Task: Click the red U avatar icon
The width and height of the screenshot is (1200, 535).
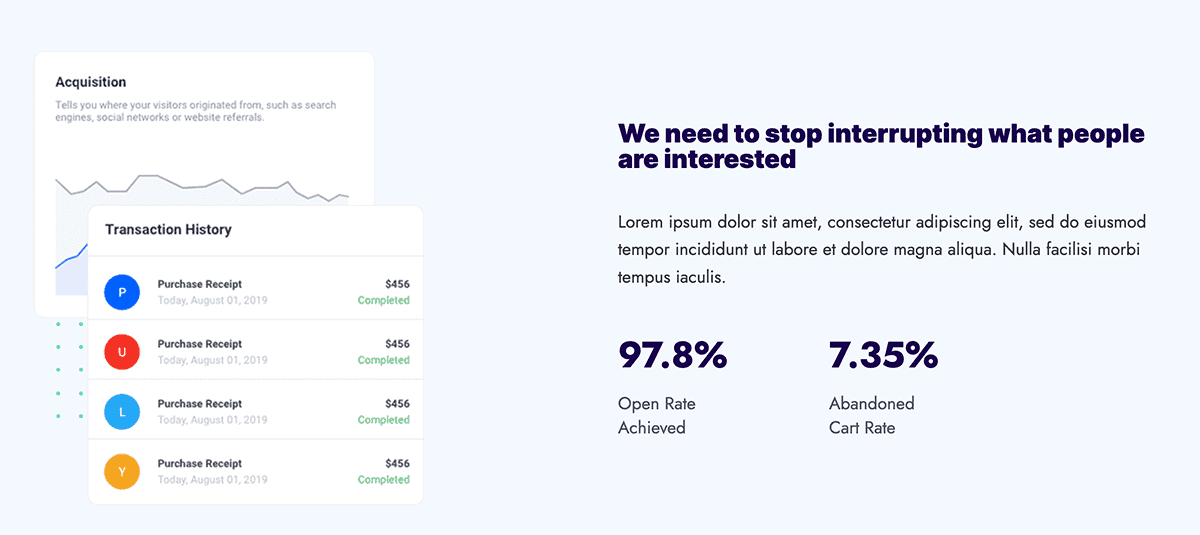Action: 122,352
